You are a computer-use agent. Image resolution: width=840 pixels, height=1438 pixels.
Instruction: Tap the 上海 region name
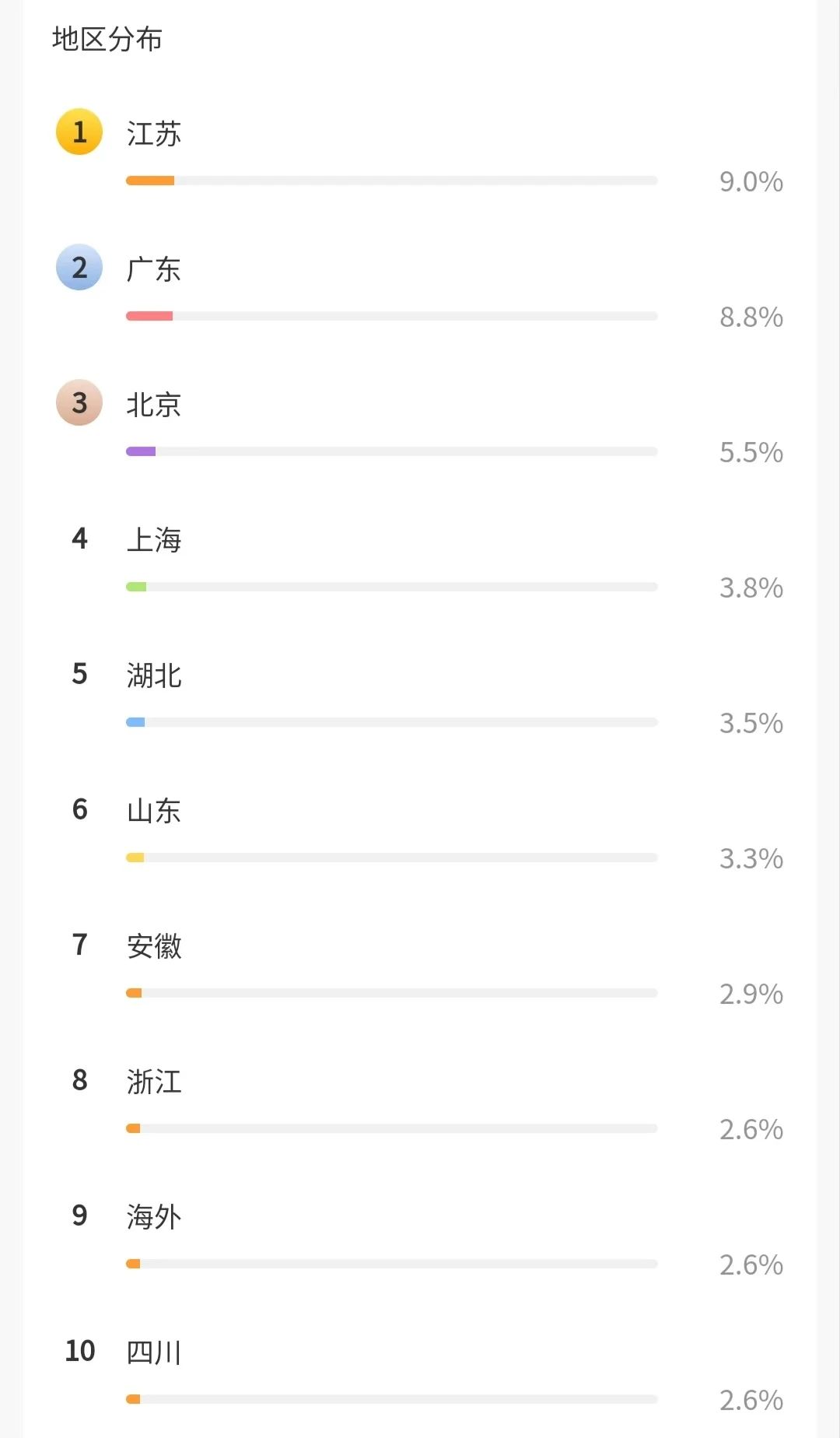click(154, 540)
